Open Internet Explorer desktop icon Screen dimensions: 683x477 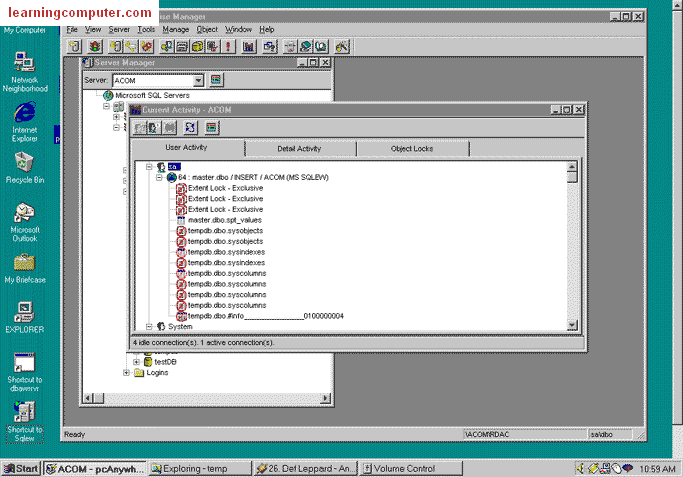pos(25,122)
